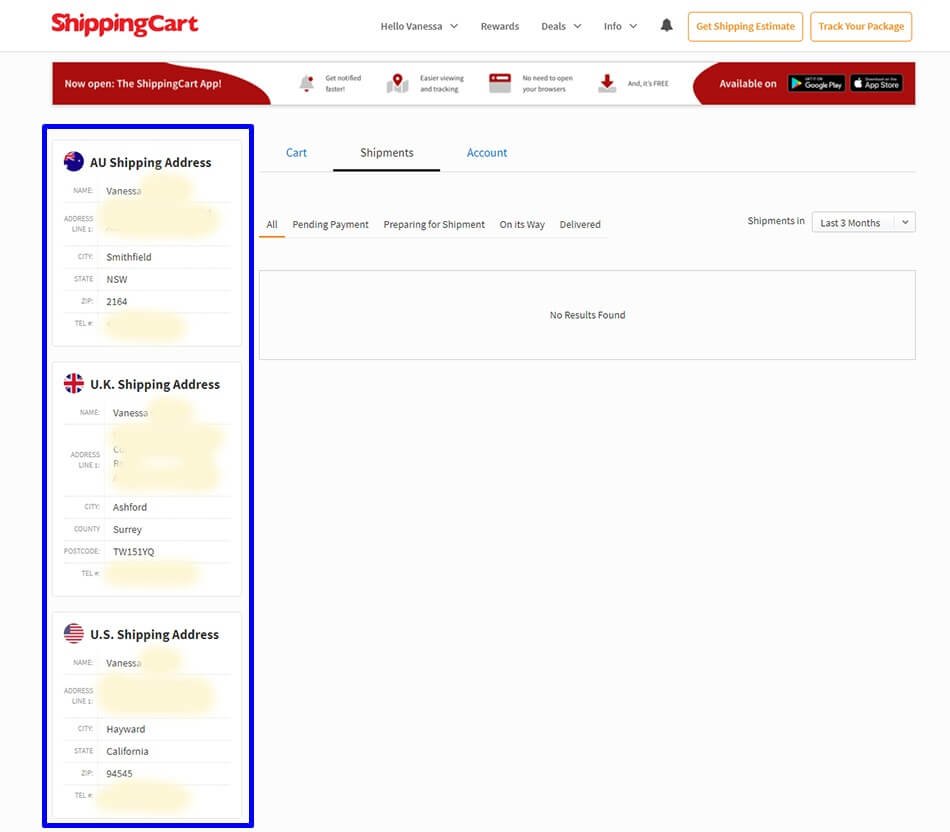This screenshot has width=950, height=832.
Task: Expand the Info dropdown
Action: pyautogui.click(x=620, y=26)
